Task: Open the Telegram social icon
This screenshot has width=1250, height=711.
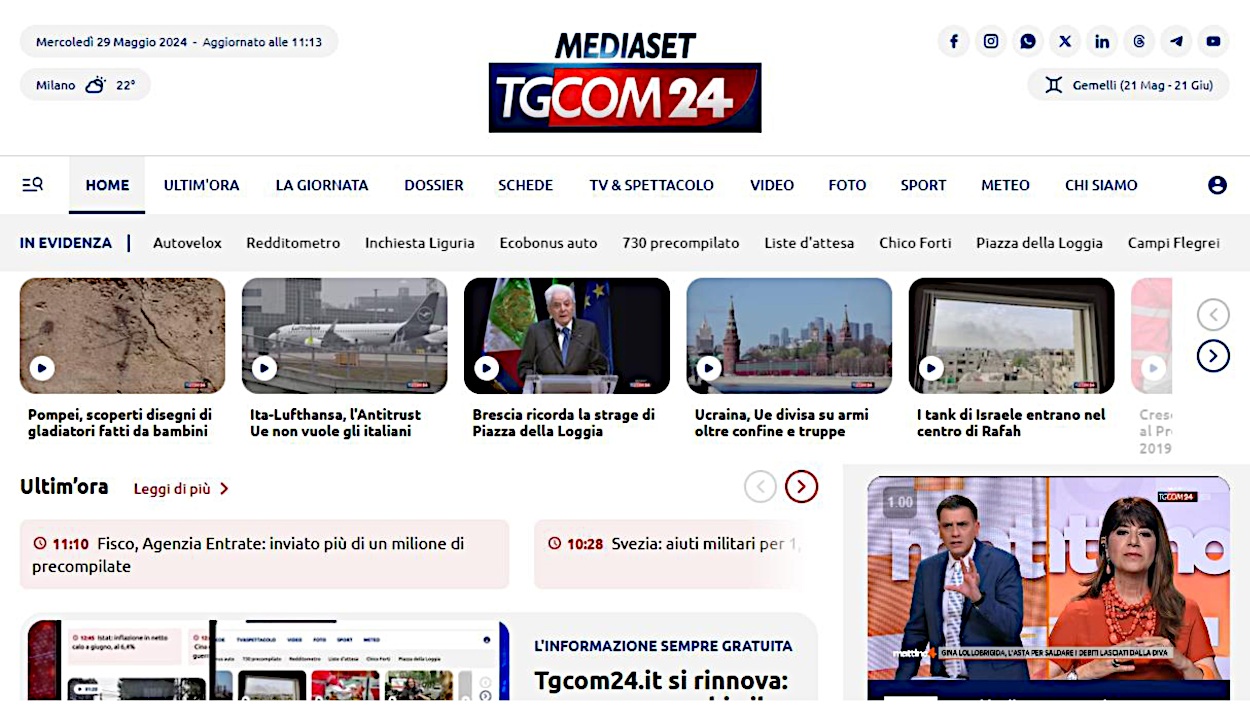Action: tap(1176, 41)
